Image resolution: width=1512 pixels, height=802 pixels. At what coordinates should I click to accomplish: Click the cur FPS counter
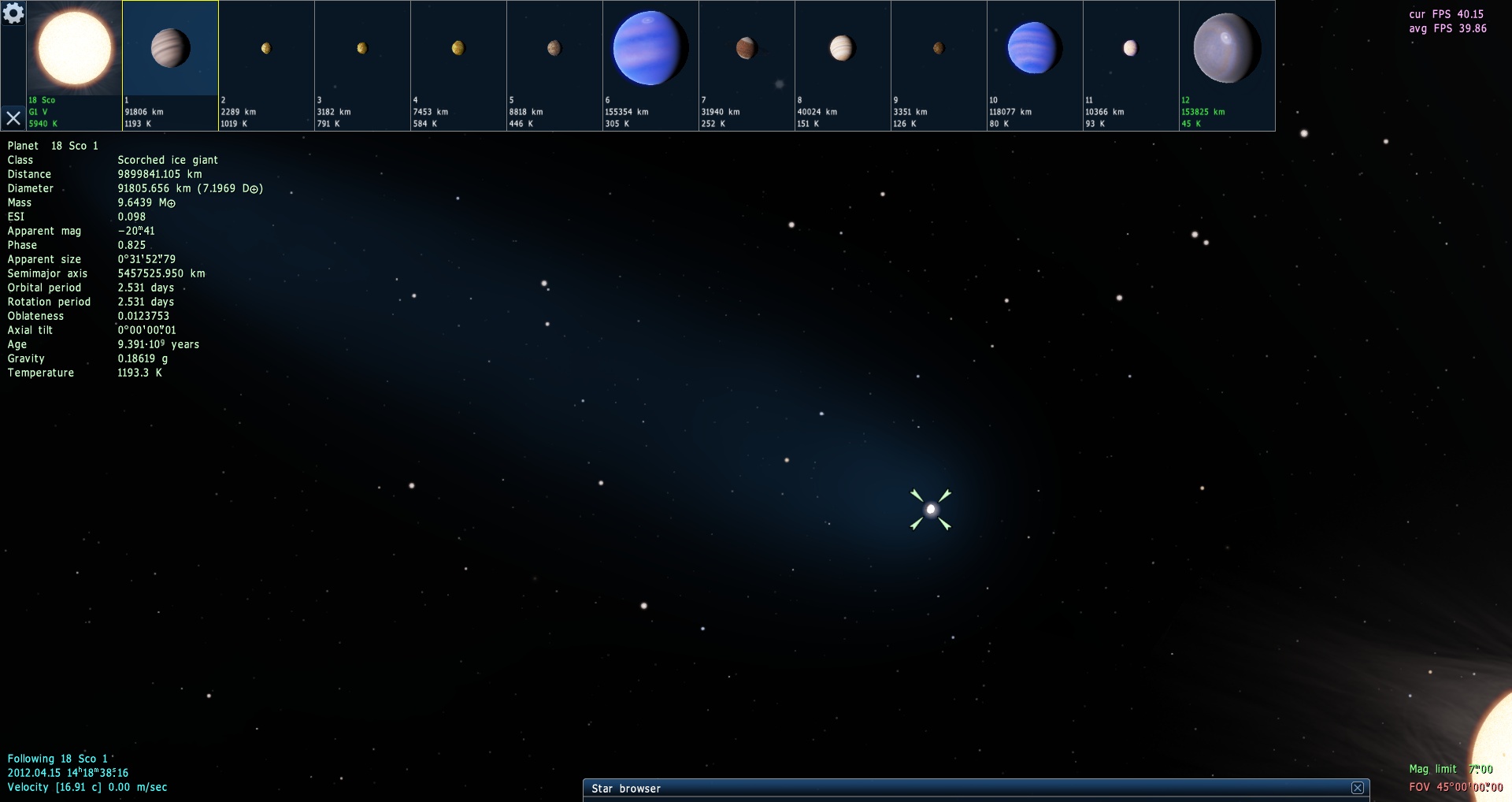coord(1447,14)
